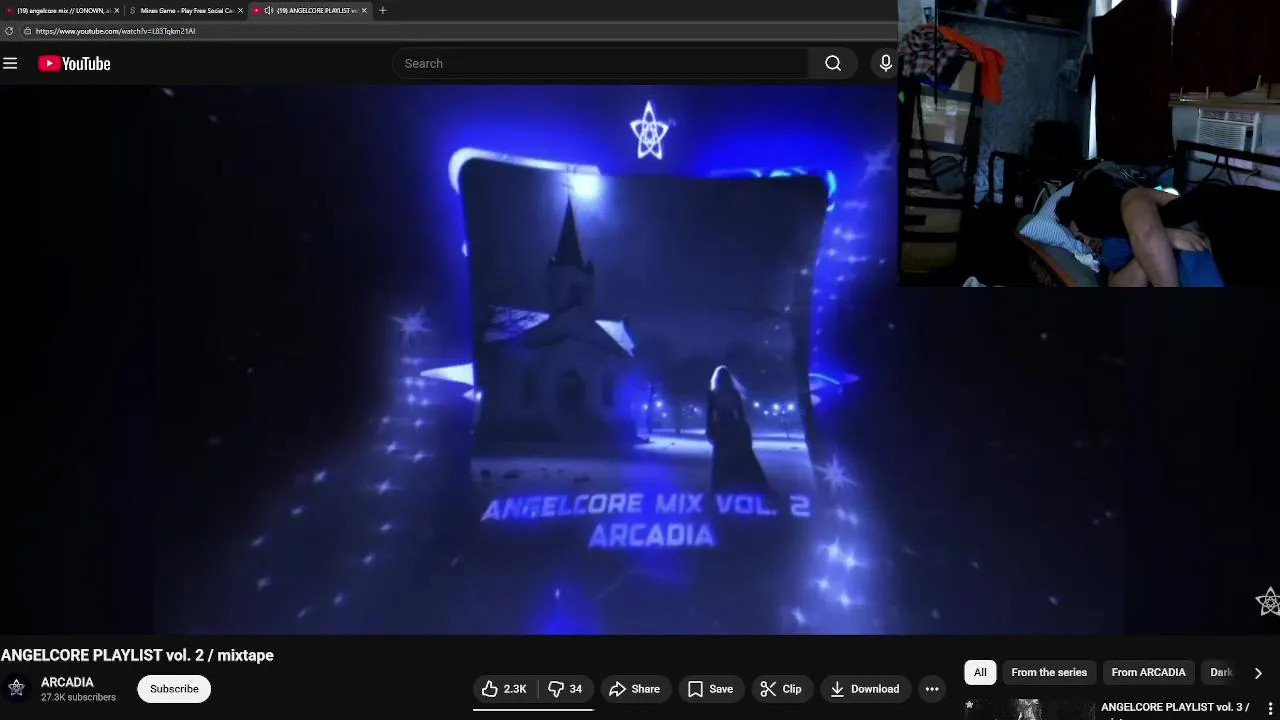Screen dimensions: 1280x720
Task: Open a new browser tab
Action: pos(382,10)
